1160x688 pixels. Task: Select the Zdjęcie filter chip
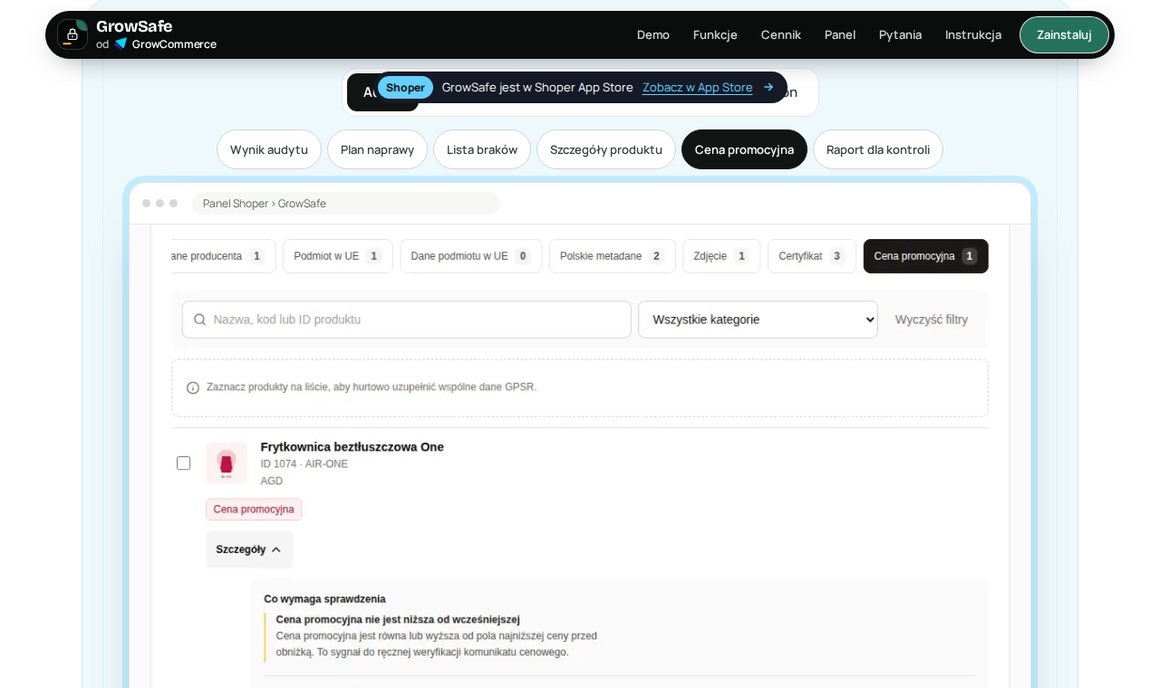click(721, 256)
